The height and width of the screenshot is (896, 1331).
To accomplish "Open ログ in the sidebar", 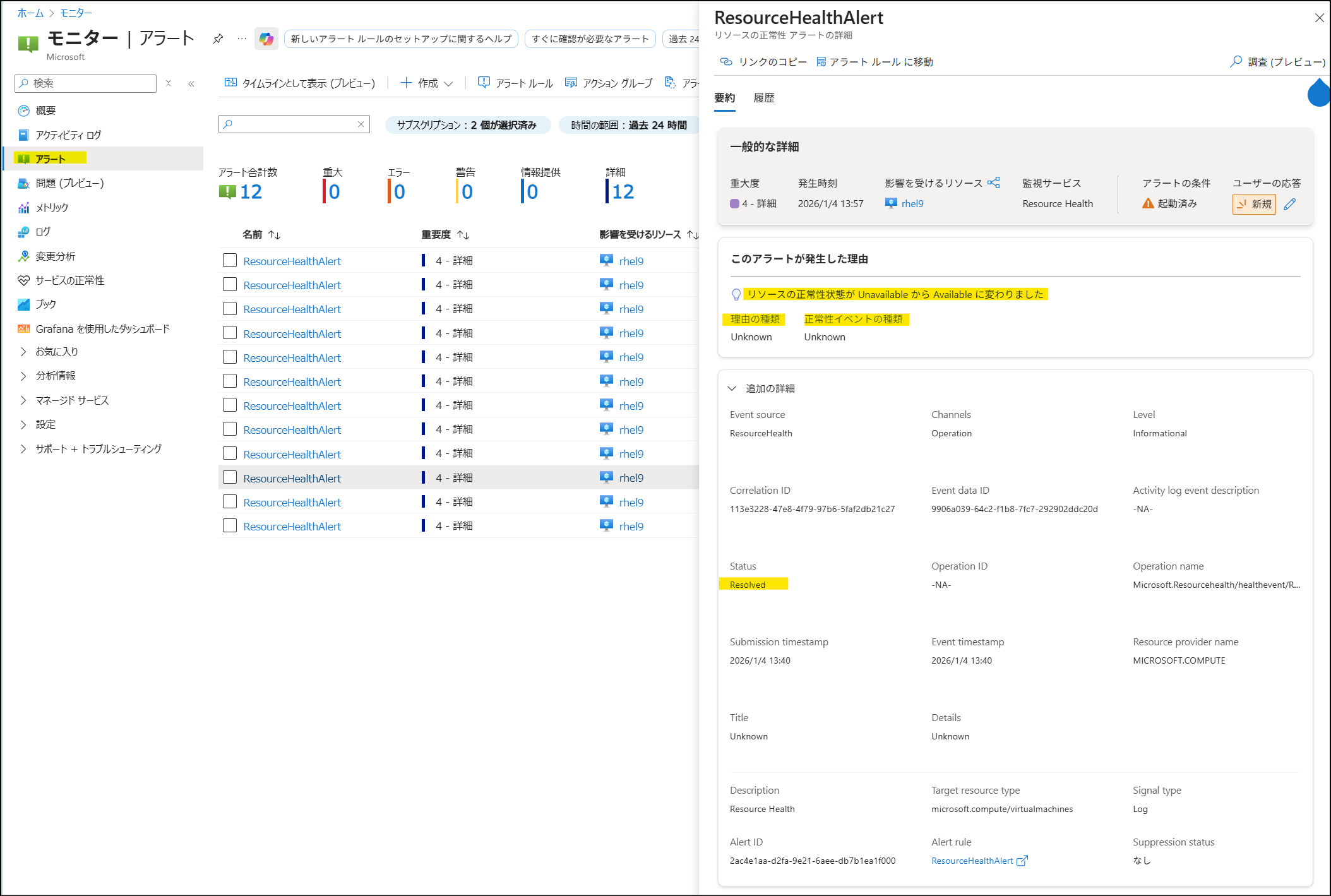I will [x=43, y=232].
